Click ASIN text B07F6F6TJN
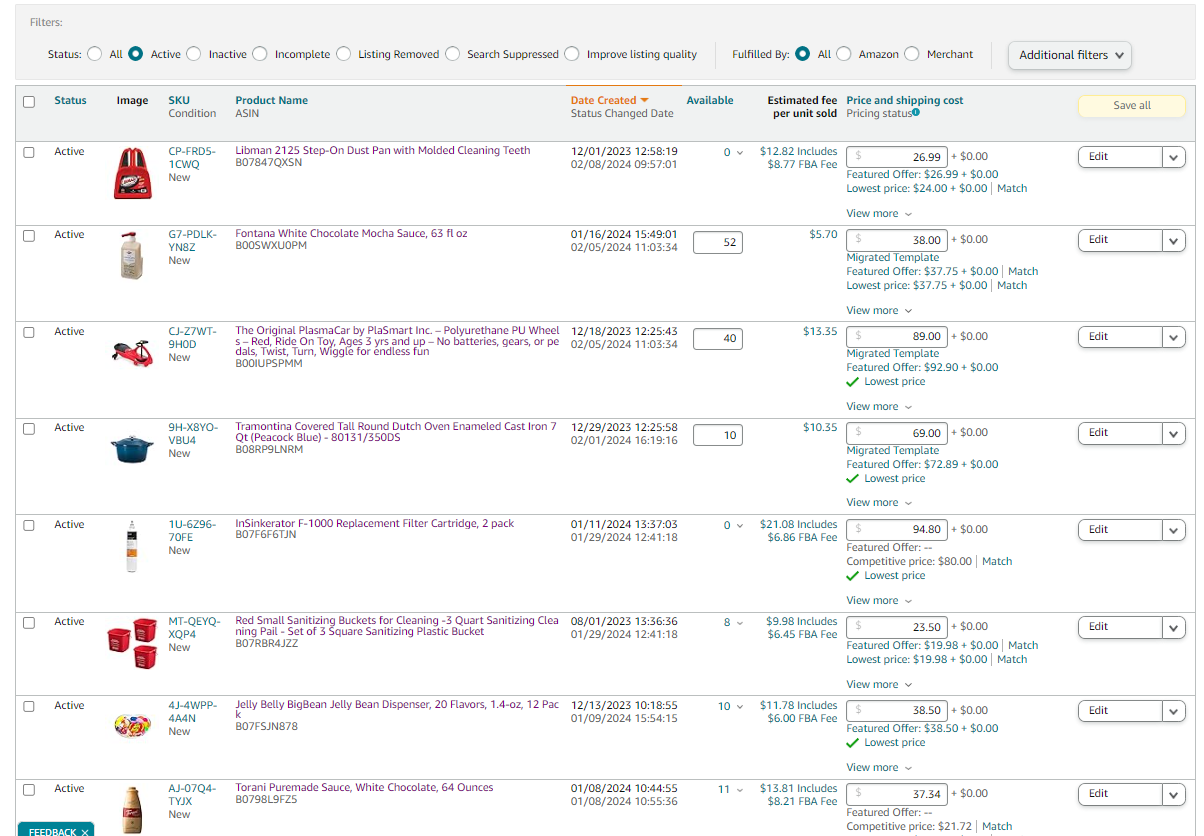Screen dimensions: 1204x836 265,535
